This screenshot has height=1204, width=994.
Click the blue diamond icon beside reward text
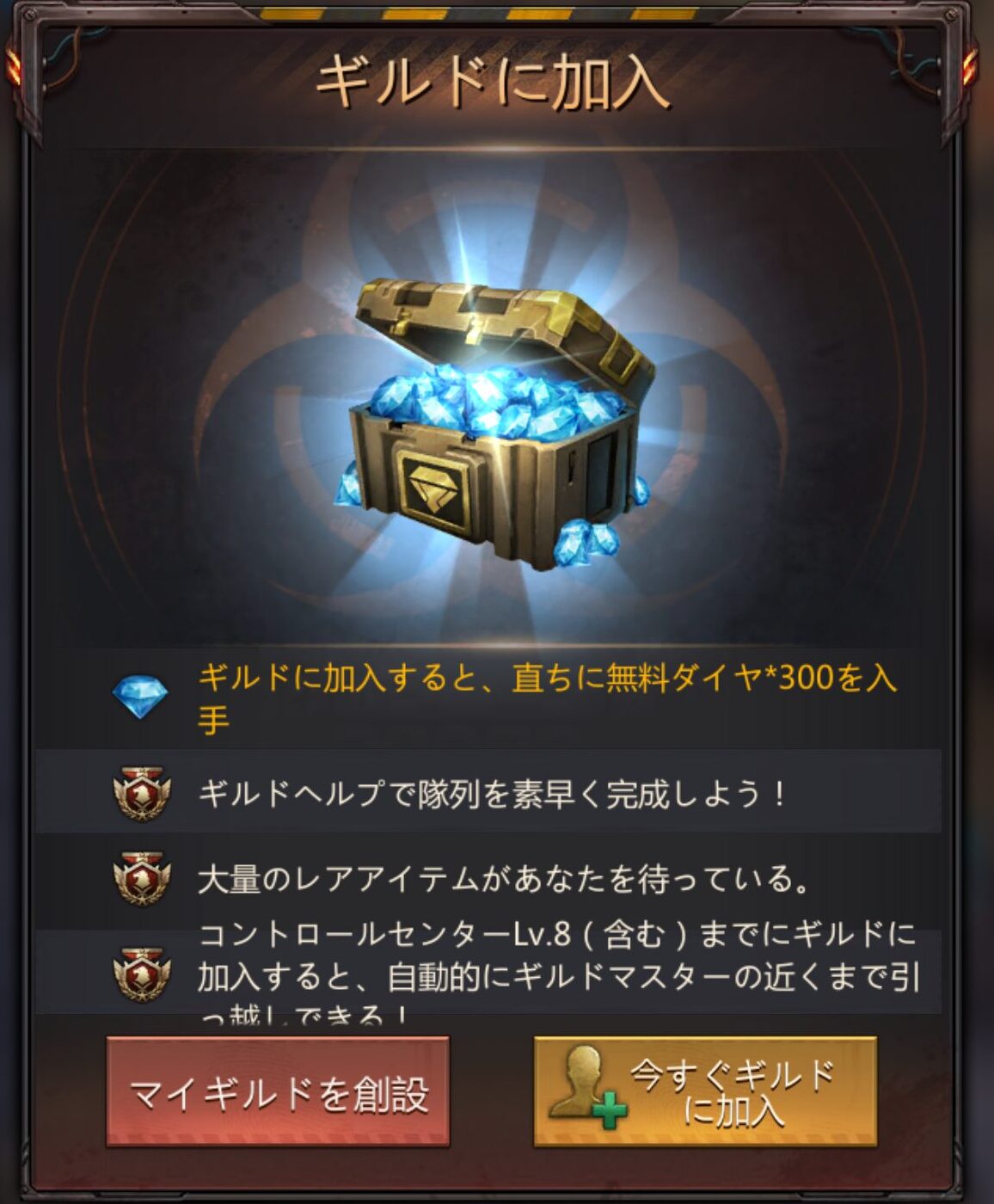(140, 696)
